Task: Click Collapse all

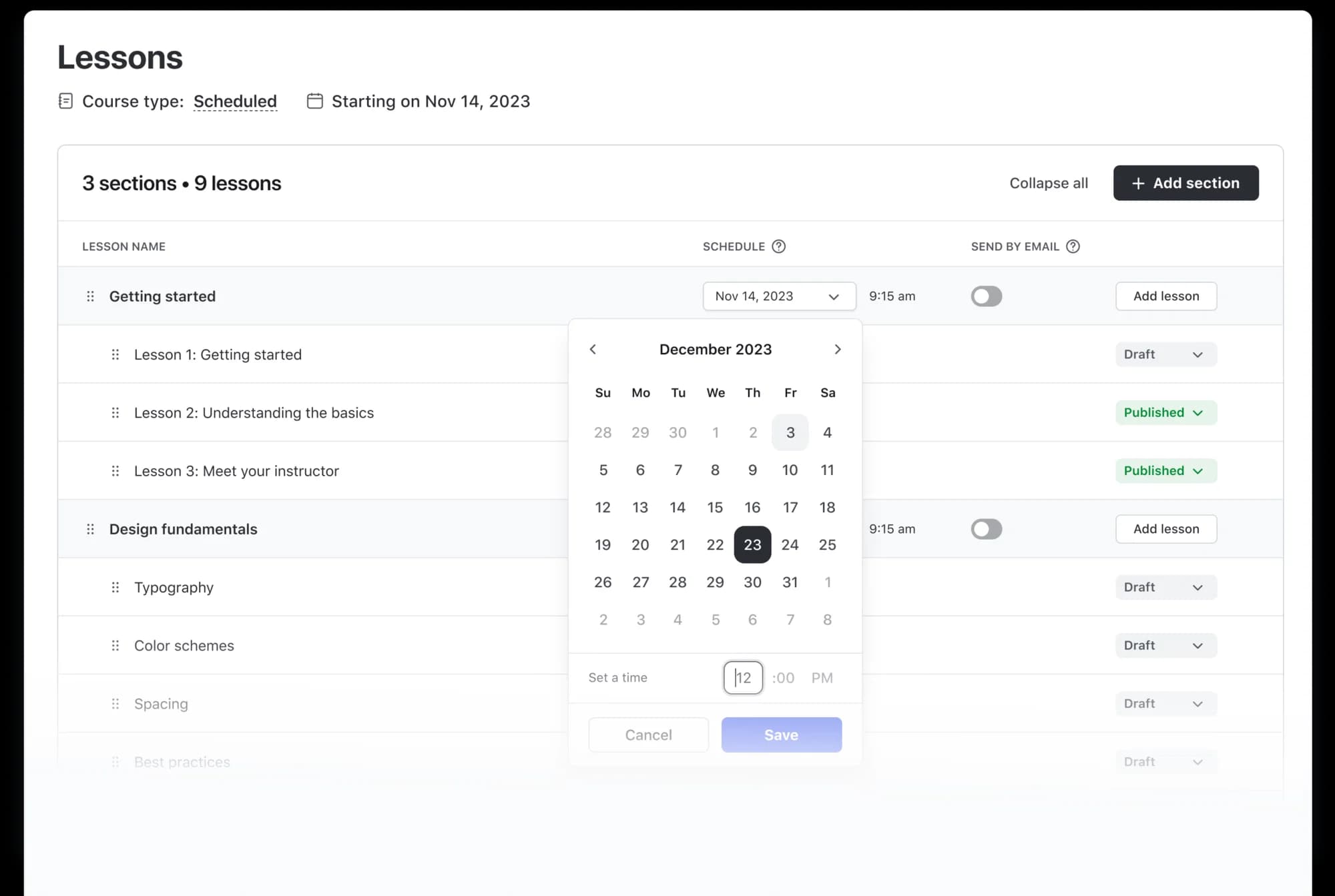Action: (x=1049, y=183)
